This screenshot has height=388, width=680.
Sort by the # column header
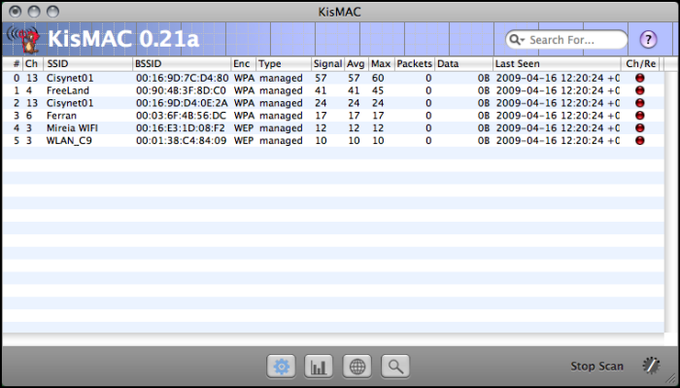click(13, 64)
